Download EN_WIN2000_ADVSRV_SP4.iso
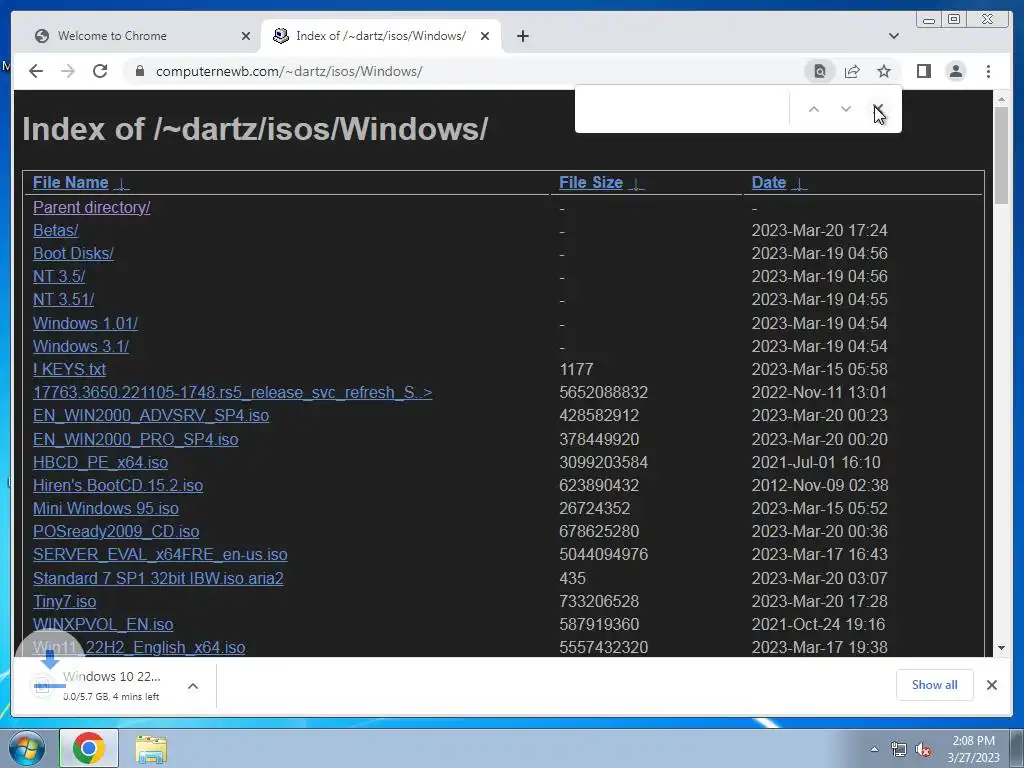The width and height of the screenshot is (1024, 768). [x=151, y=416]
